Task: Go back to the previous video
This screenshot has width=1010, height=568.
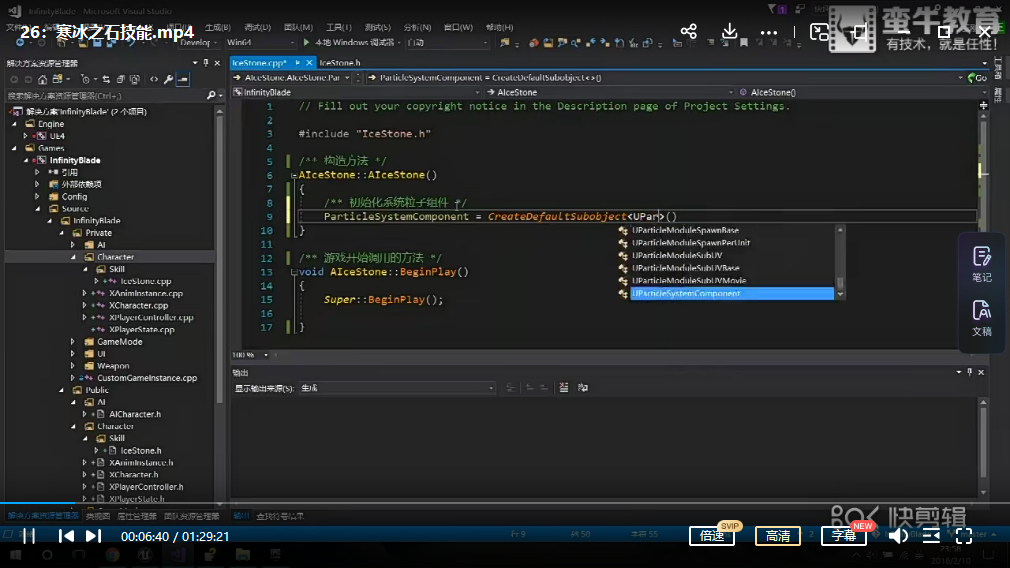Action: coord(66,536)
